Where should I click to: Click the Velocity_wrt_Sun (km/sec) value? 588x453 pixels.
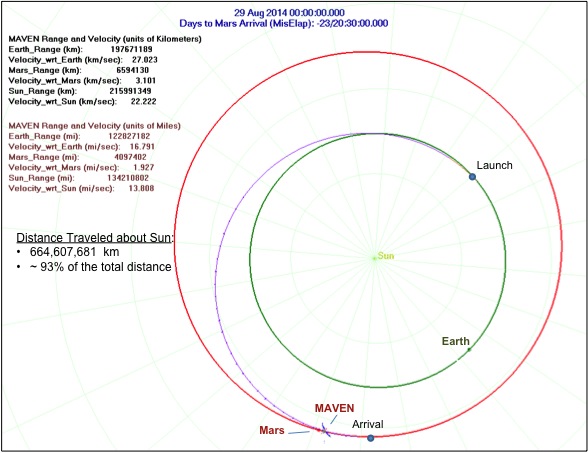click(x=144, y=101)
